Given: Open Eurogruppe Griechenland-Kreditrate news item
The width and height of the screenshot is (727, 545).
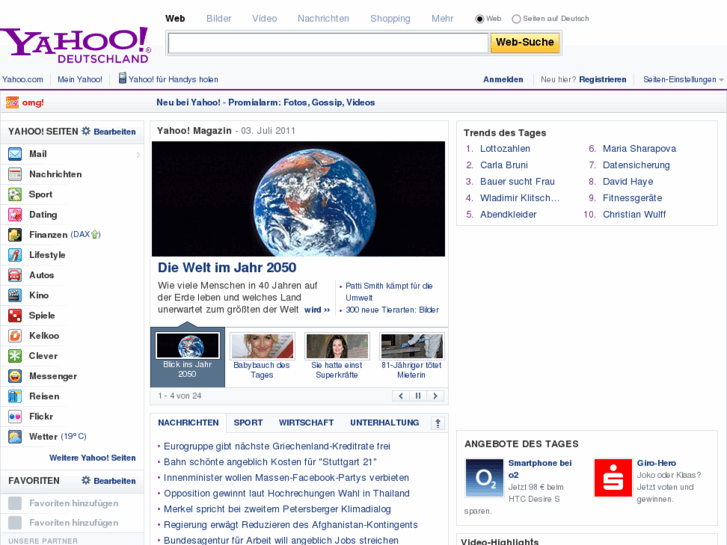Looking at the screenshot, I should (x=277, y=446).
